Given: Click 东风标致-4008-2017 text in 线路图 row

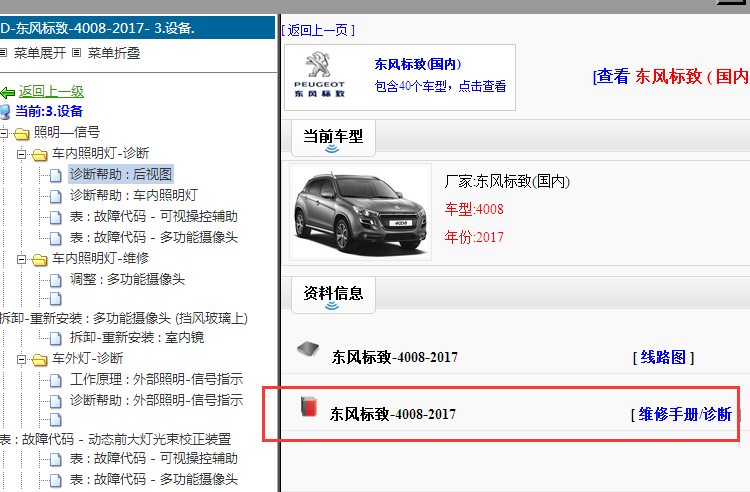Looking at the screenshot, I should click(x=395, y=357).
